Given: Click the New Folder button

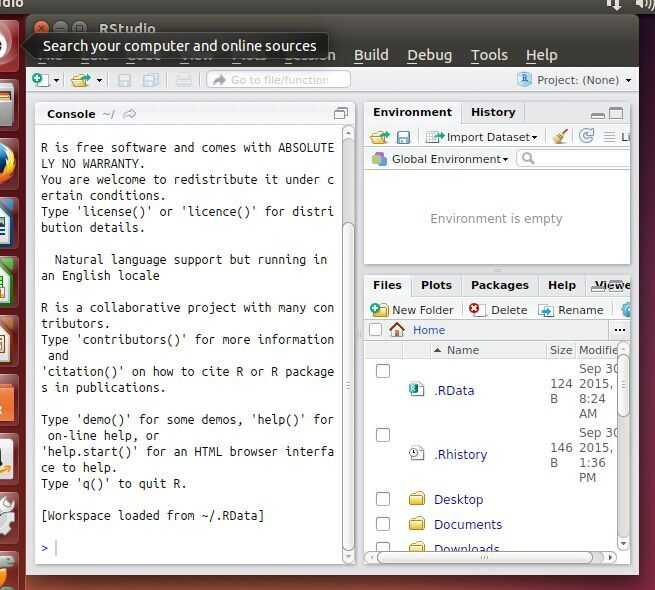Looking at the screenshot, I should coord(412,310).
